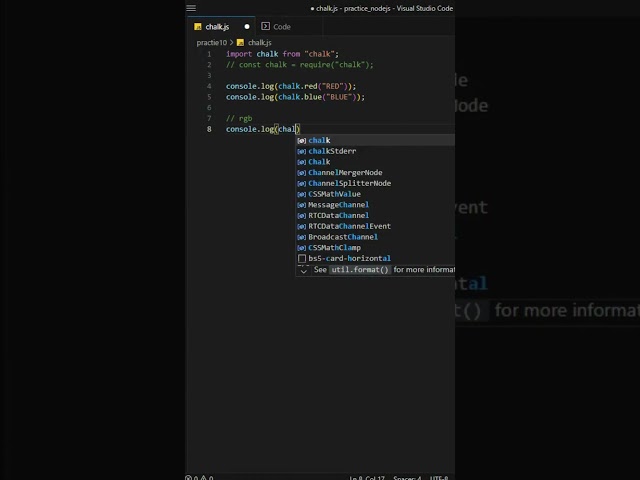Select the CSSMathClamp suggestion
Image resolution: width=640 pixels, height=480 pixels.
coord(375,248)
